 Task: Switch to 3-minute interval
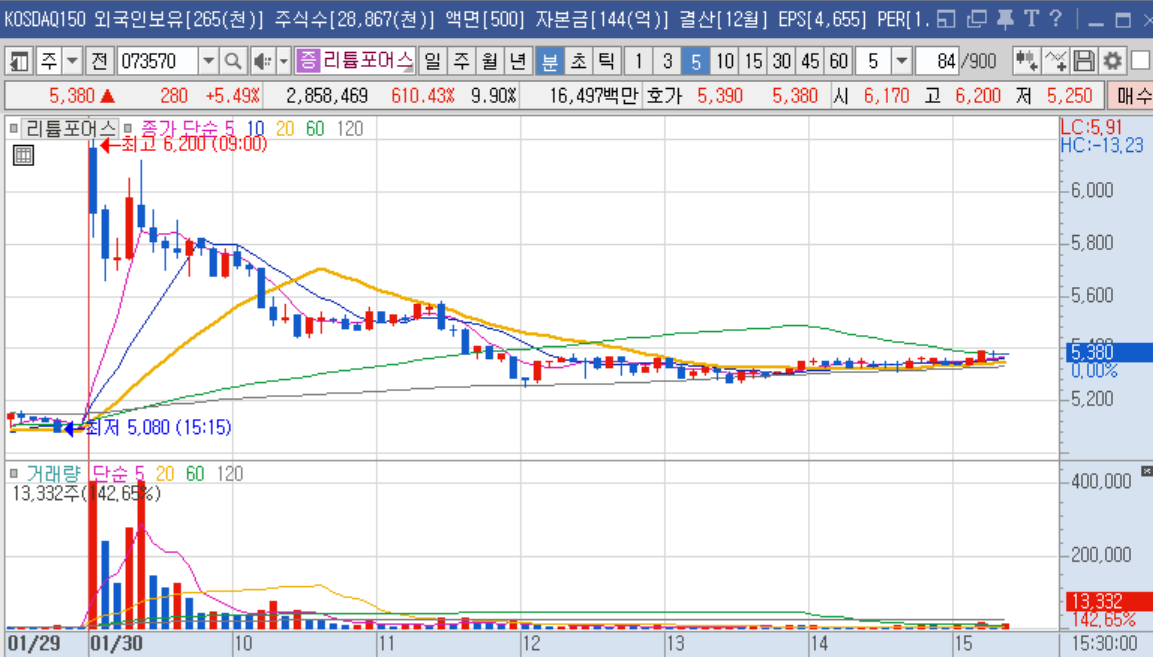point(667,61)
